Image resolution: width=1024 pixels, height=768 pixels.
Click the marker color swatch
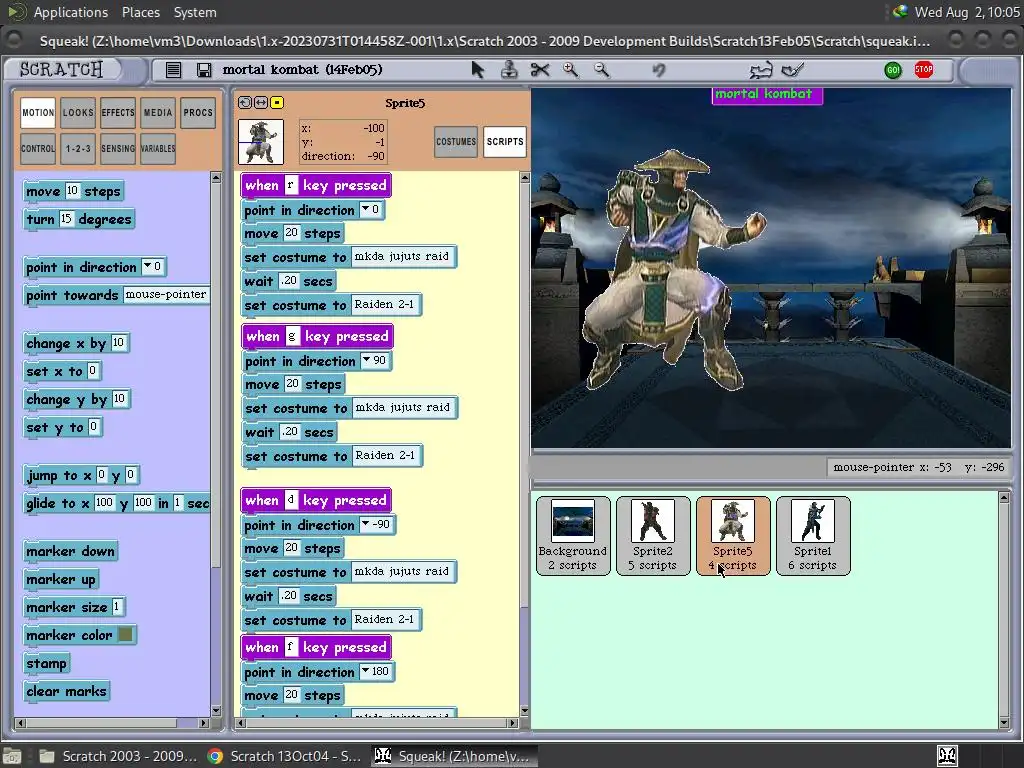point(125,634)
